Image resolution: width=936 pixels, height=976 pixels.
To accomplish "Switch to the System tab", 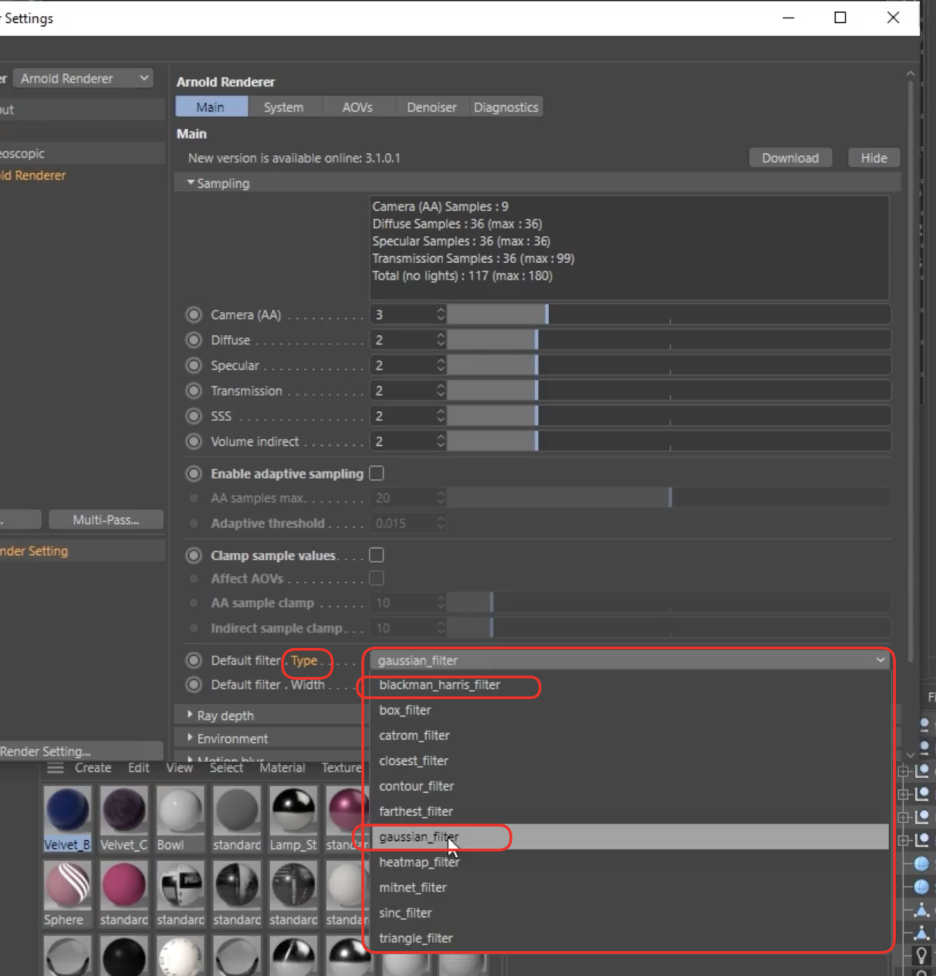I will click(284, 107).
